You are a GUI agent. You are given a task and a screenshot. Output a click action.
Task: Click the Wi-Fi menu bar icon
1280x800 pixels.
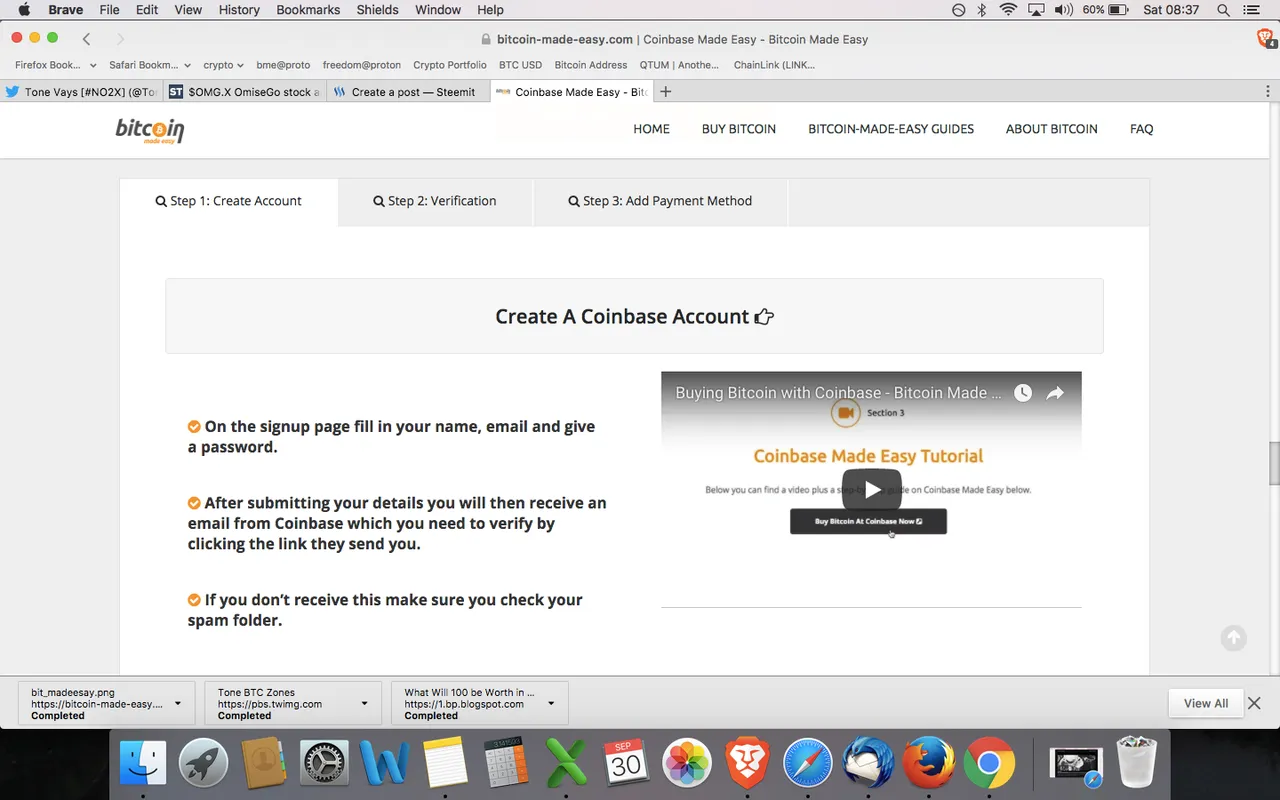coord(1008,10)
